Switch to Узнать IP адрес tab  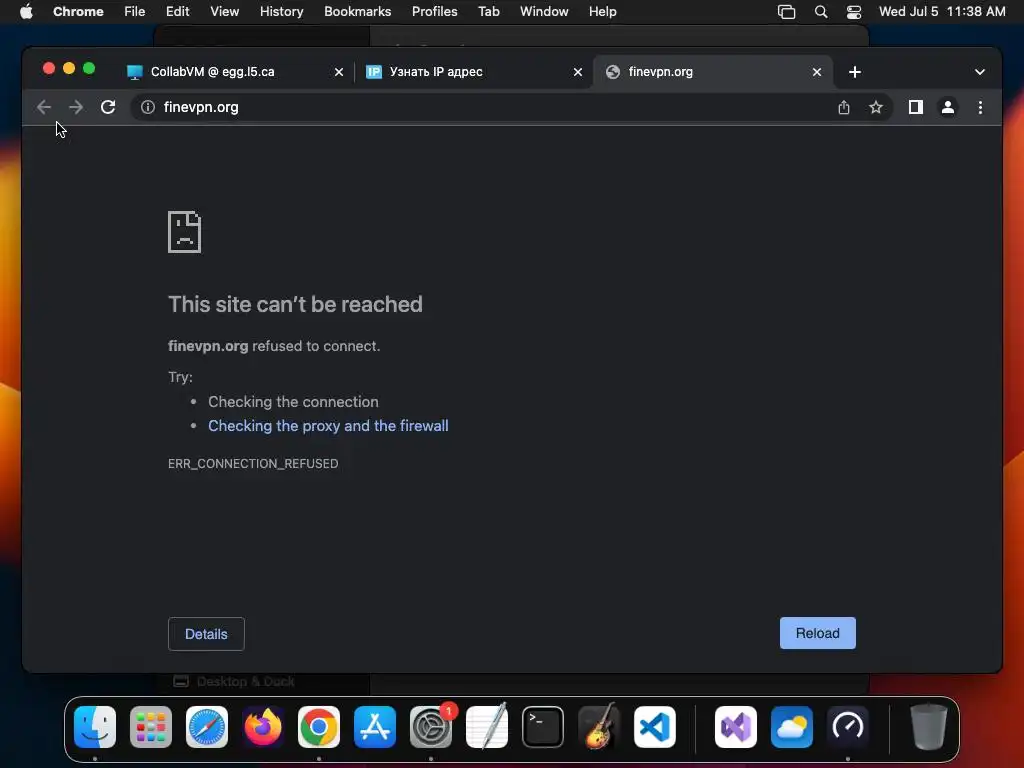473,72
